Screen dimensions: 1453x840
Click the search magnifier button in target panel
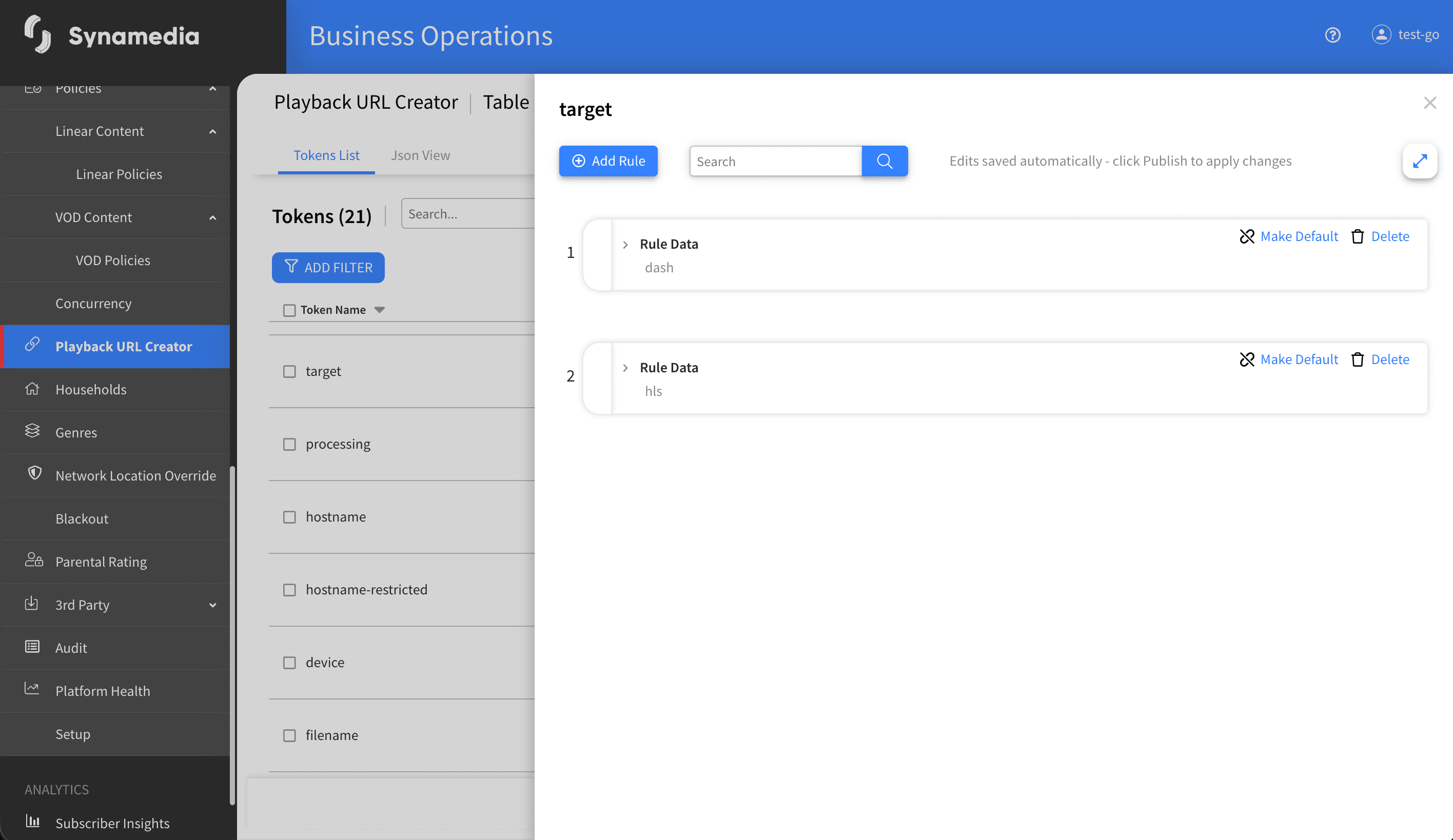885,162
